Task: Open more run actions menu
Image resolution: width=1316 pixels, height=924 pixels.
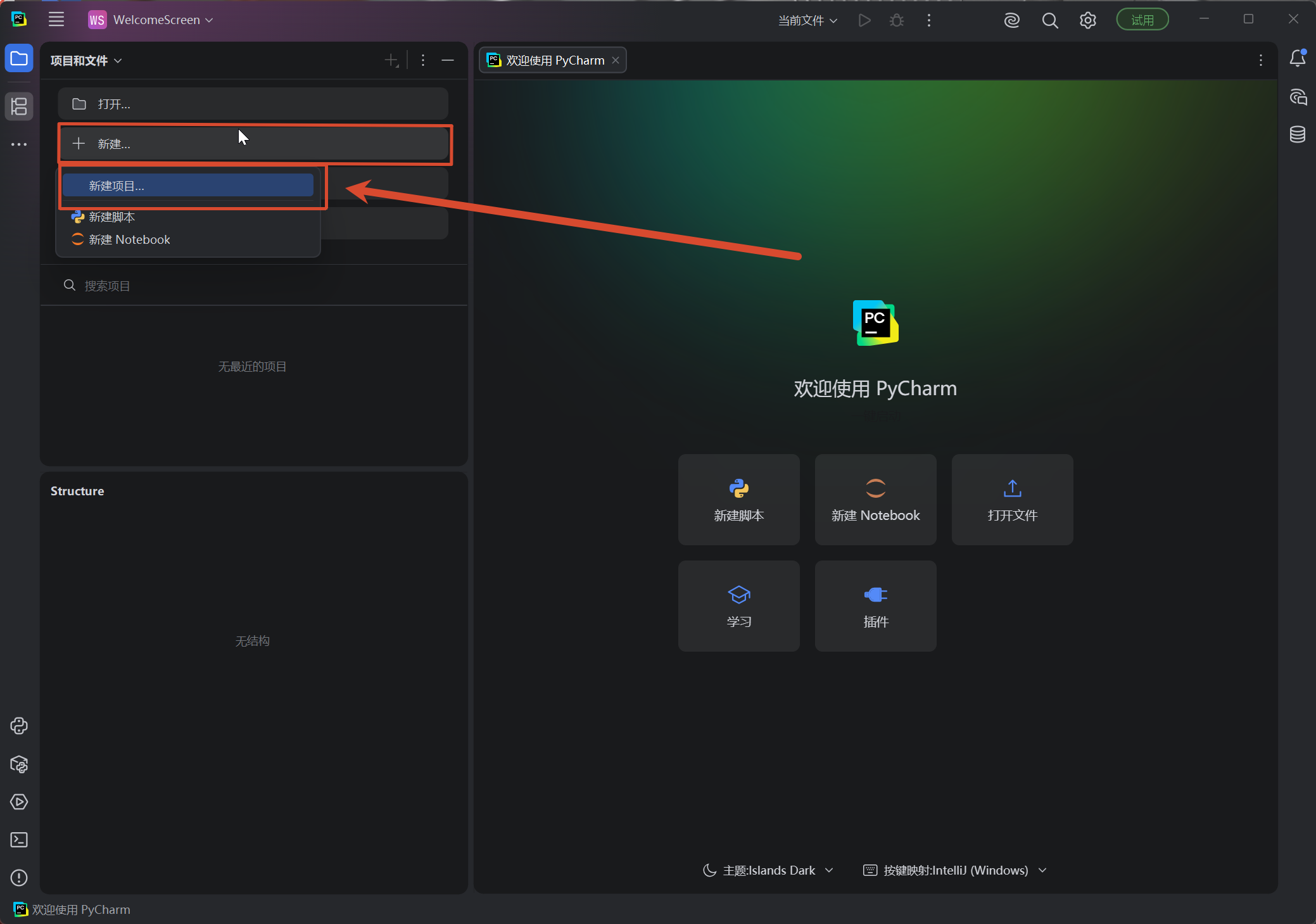Action: tap(929, 20)
